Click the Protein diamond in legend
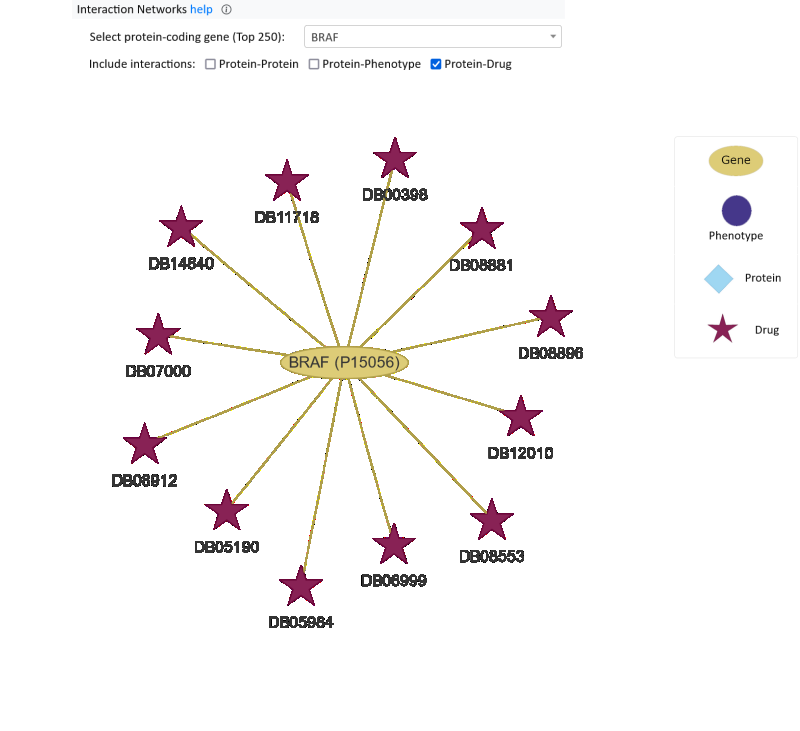 [719, 279]
